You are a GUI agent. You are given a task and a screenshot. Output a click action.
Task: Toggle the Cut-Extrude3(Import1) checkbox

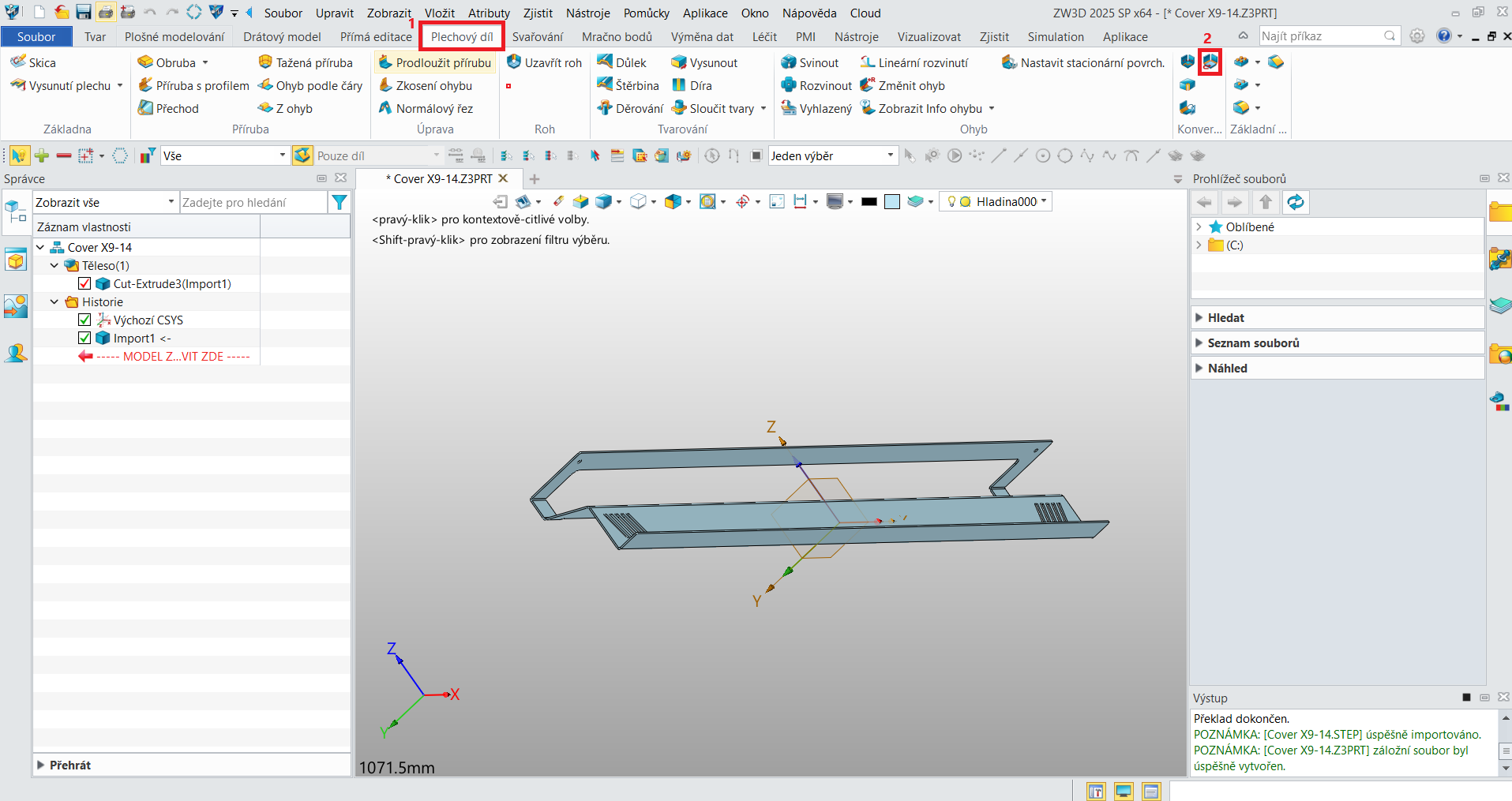pos(84,283)
